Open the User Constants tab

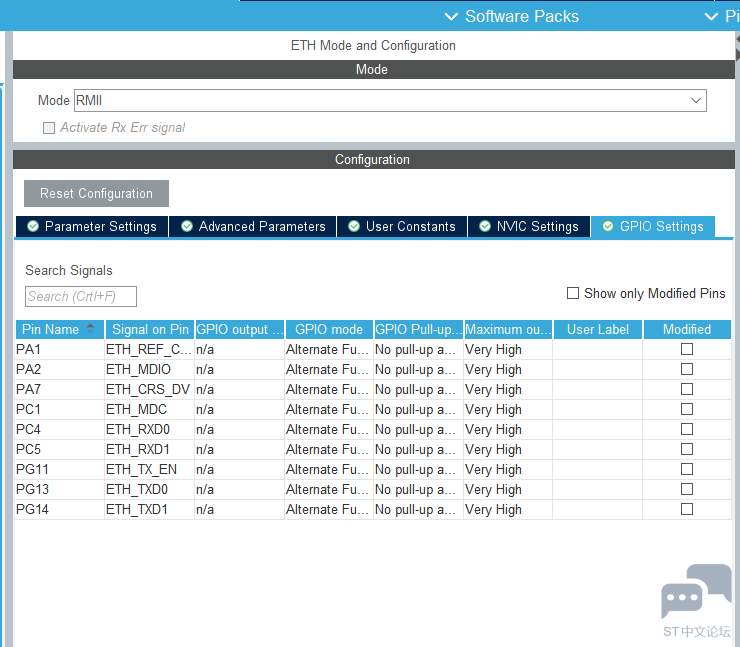coord(402,227)
